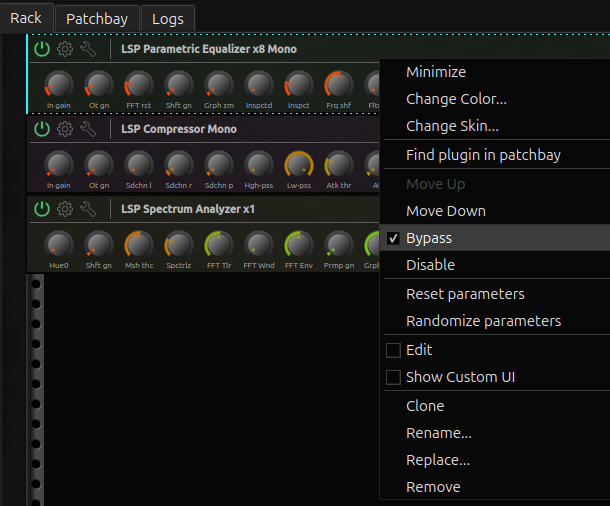Click Compressor In gain knob

[59, 165]
